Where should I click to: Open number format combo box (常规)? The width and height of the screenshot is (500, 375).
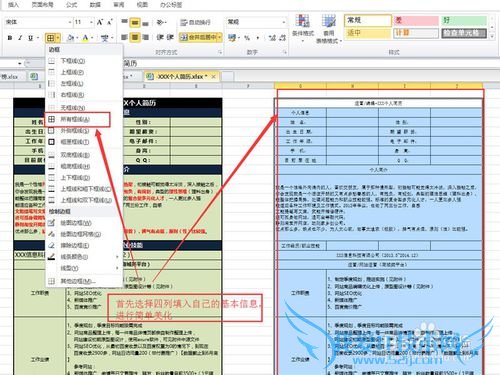[256, 22]
